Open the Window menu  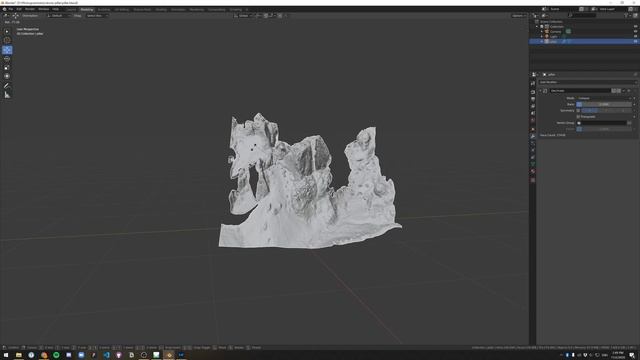[x=44, y=9]
